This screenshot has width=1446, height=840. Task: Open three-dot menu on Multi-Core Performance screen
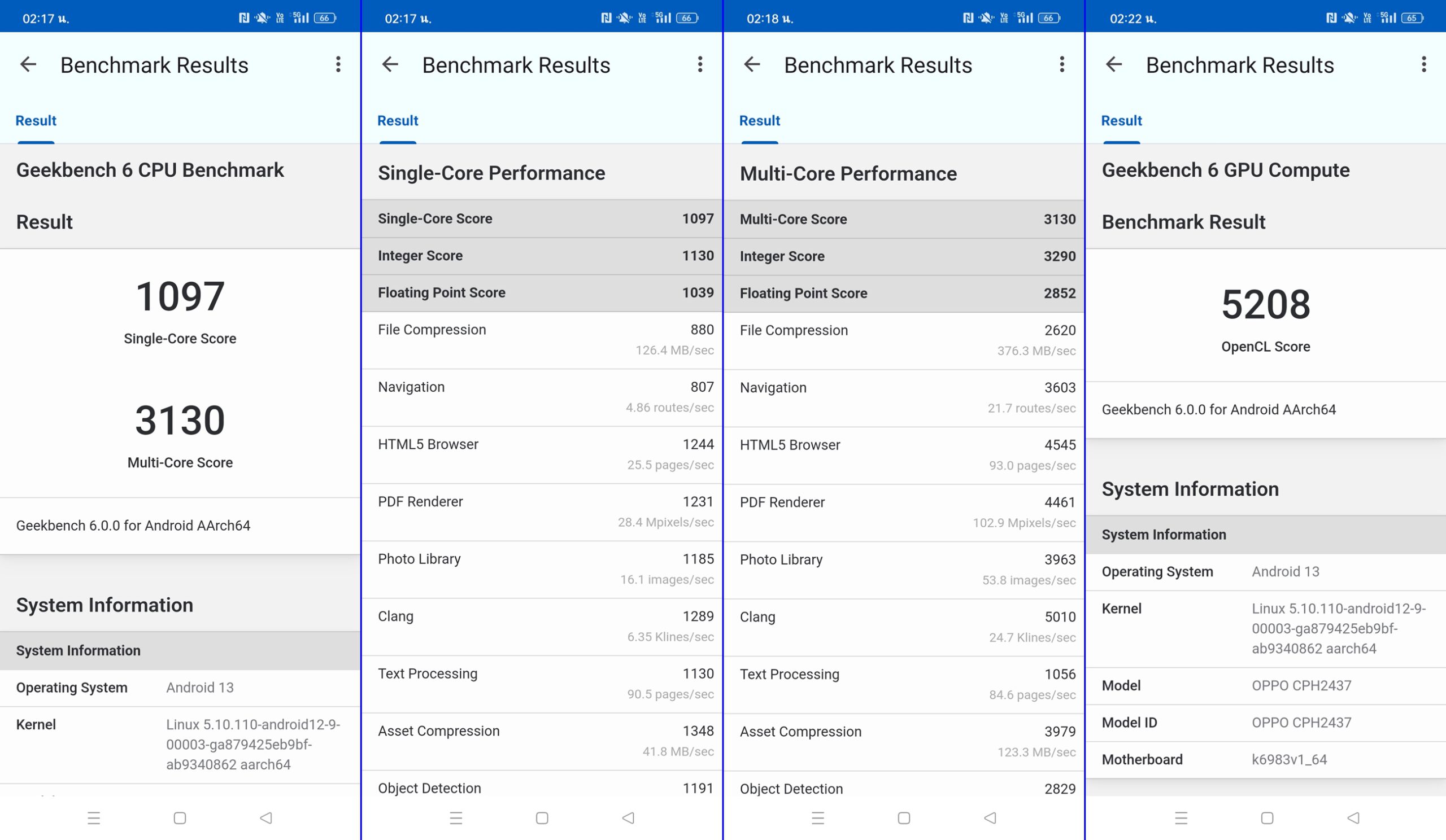(1062, 64)
